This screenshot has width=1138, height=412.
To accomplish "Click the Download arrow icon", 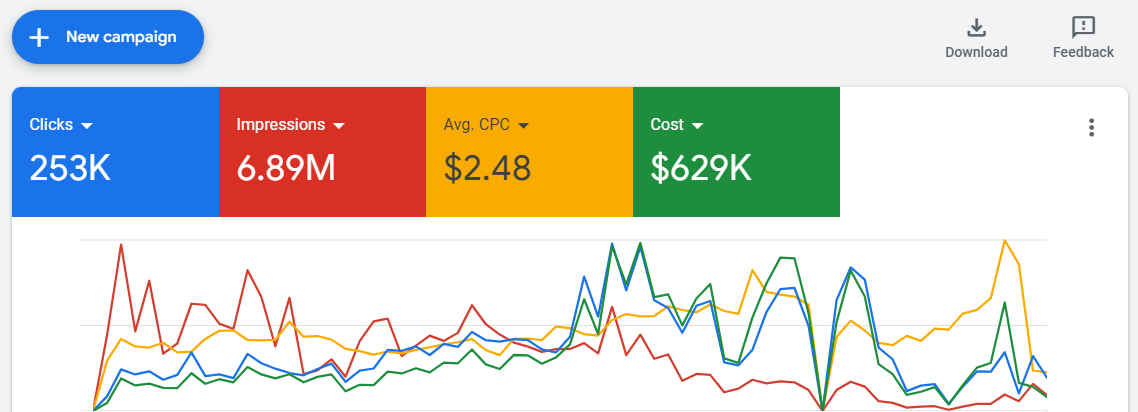I will (x=976, y=27).
